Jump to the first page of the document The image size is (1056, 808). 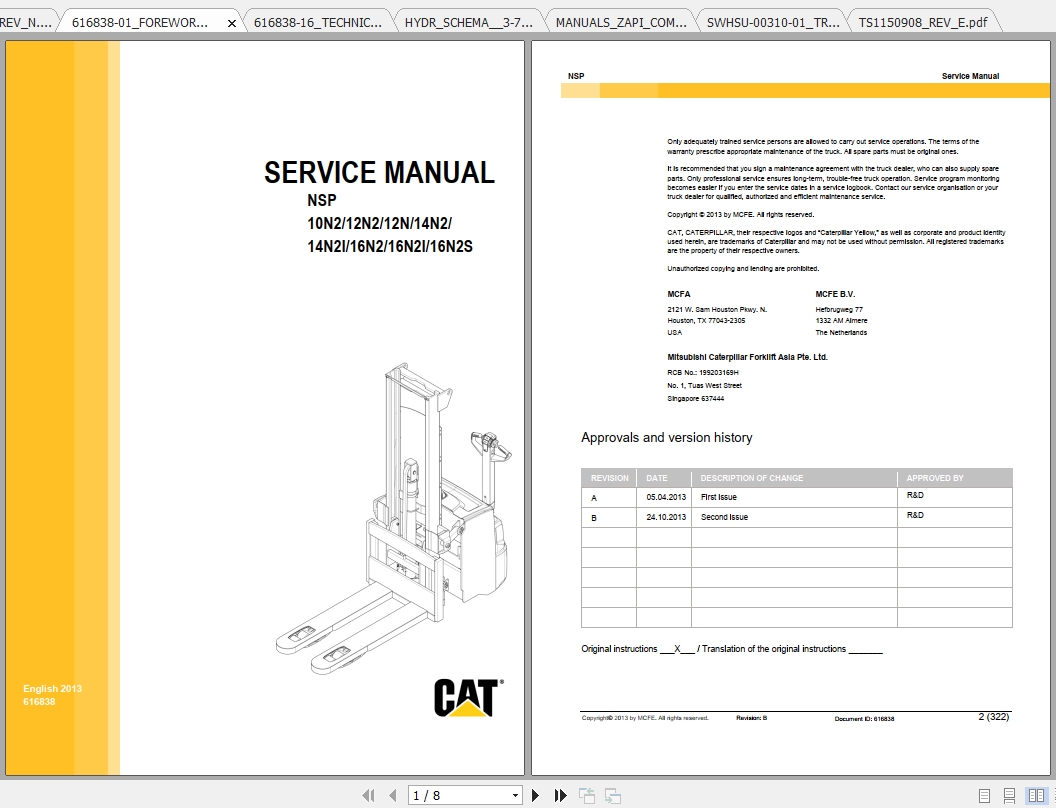point(368,795)
